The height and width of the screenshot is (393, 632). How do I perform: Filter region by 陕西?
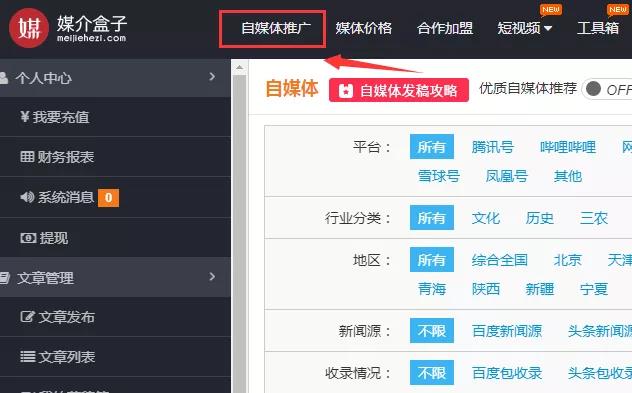tap(486, 289)
